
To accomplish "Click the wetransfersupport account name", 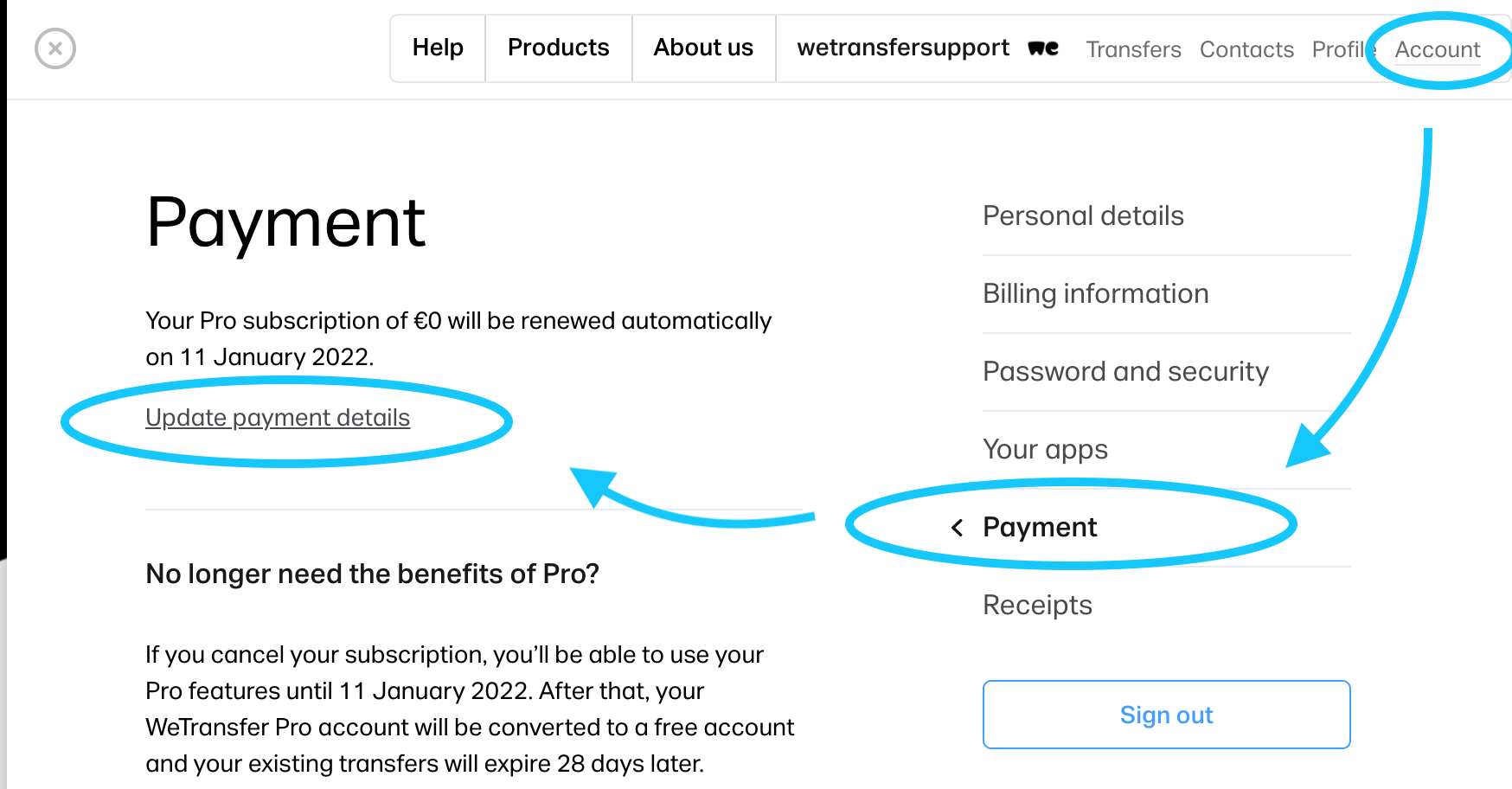I will (903, 48).
